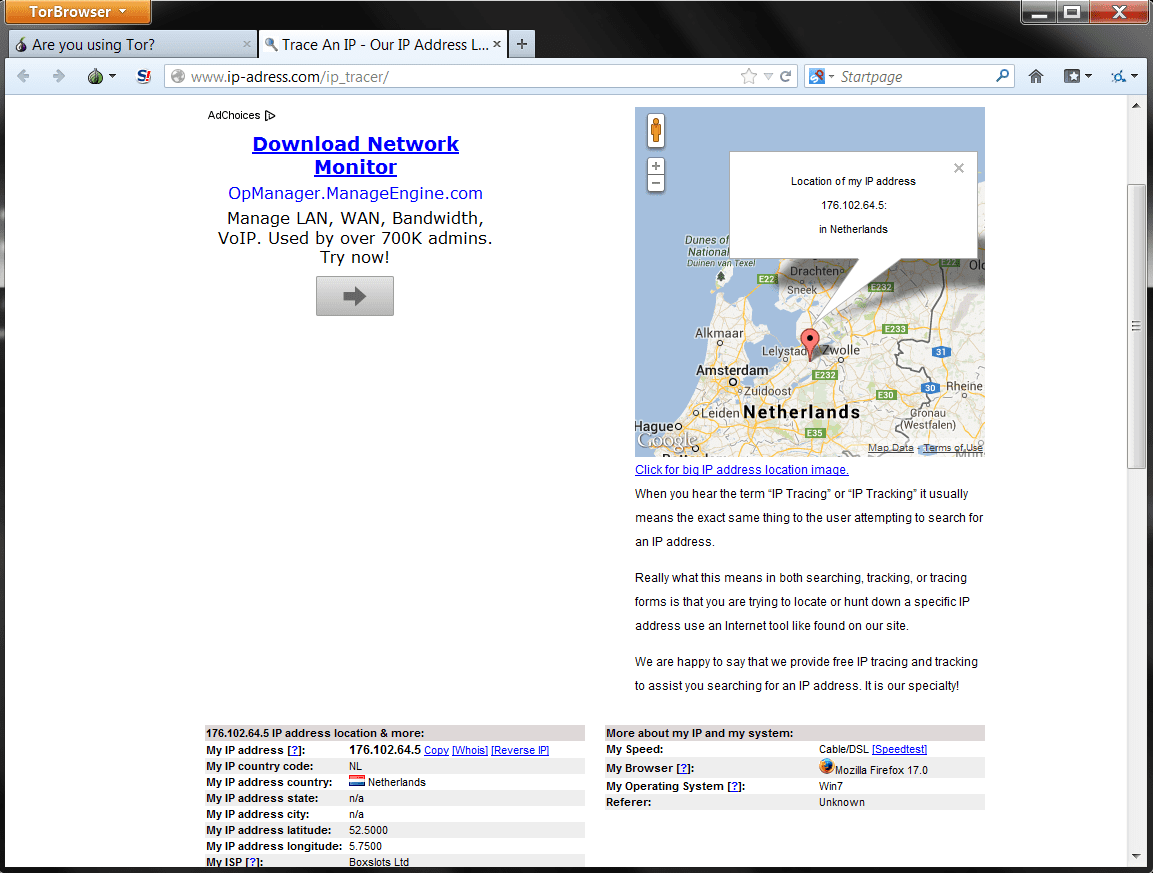Open the Reverse IP link

(520, 750)
